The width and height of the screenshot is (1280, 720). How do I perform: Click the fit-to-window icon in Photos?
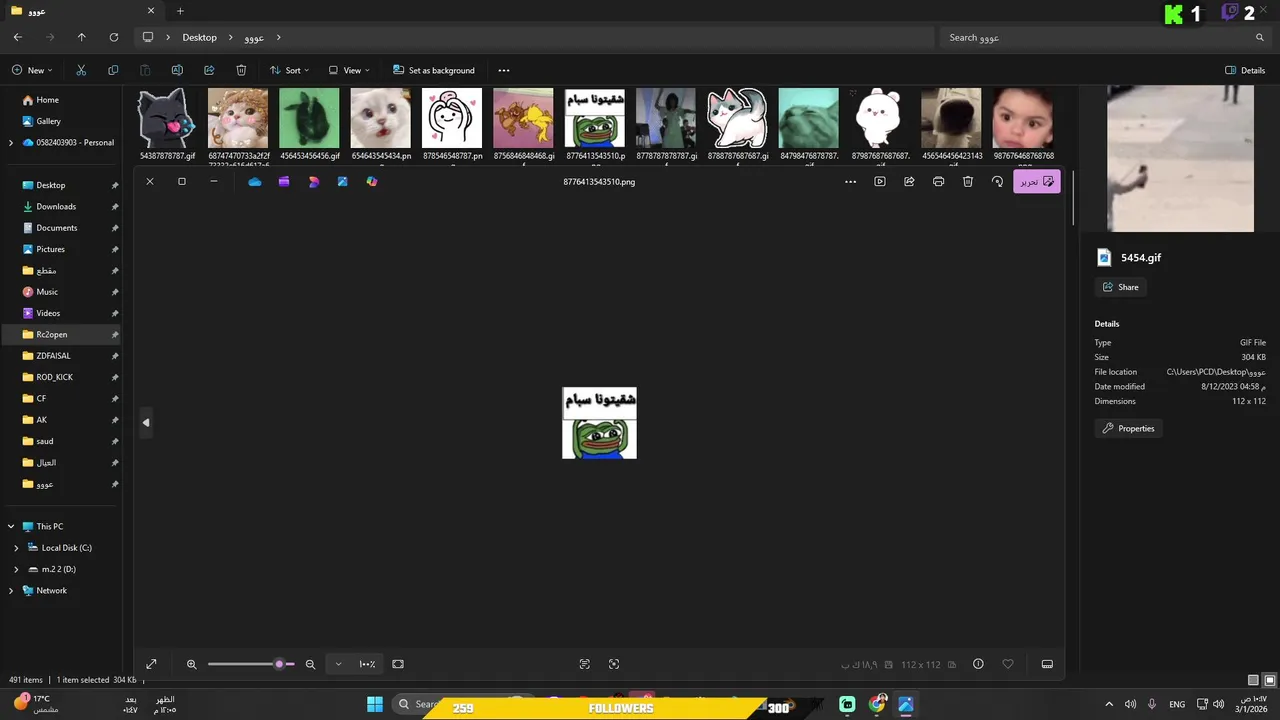[398, 664]
